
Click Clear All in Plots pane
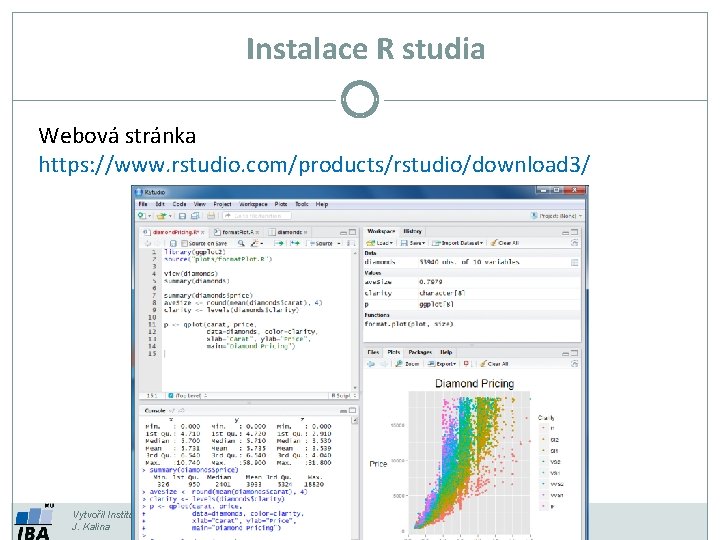(494, 364)
